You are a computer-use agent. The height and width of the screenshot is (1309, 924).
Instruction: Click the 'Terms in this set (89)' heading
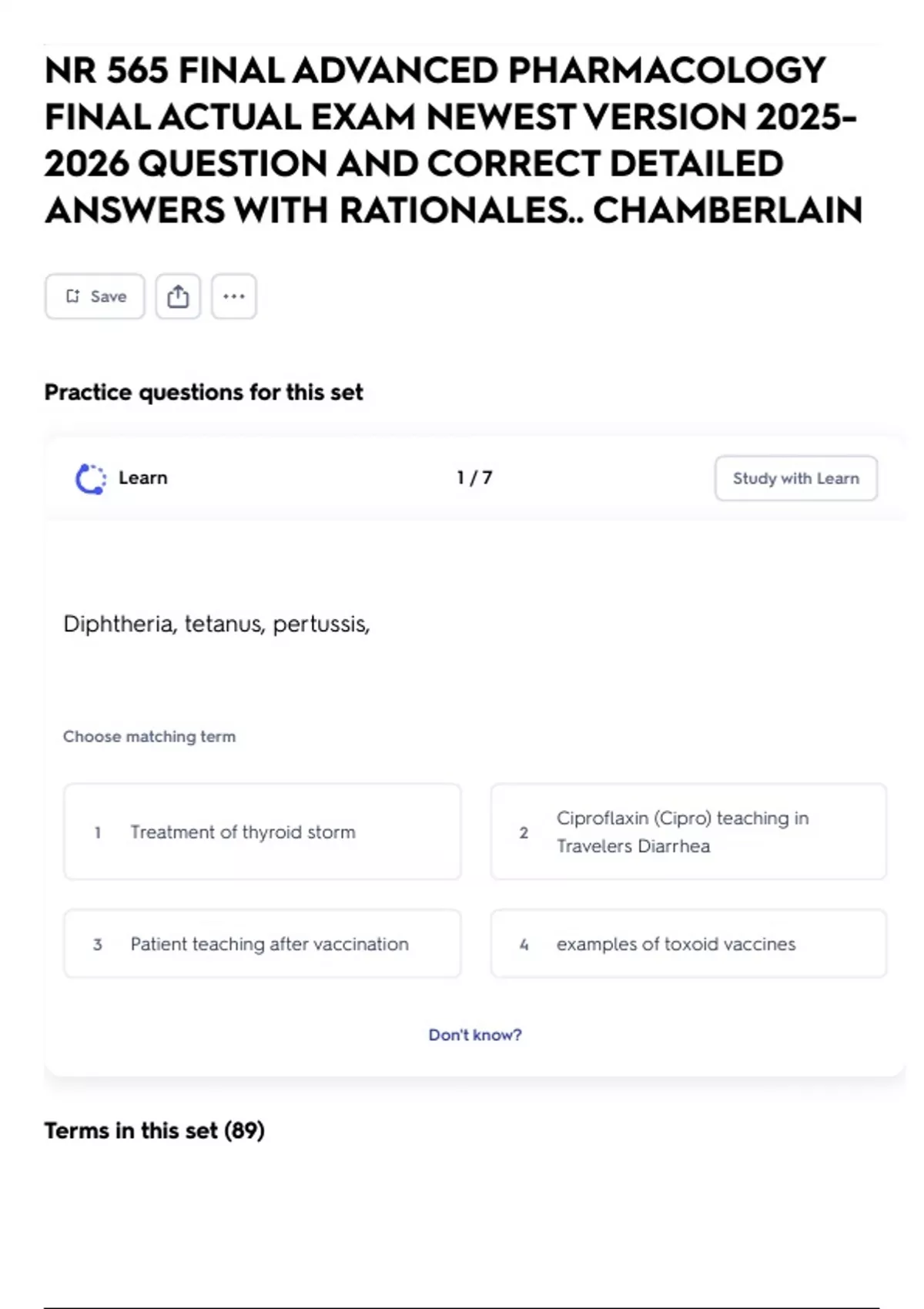coord(154,1130)
